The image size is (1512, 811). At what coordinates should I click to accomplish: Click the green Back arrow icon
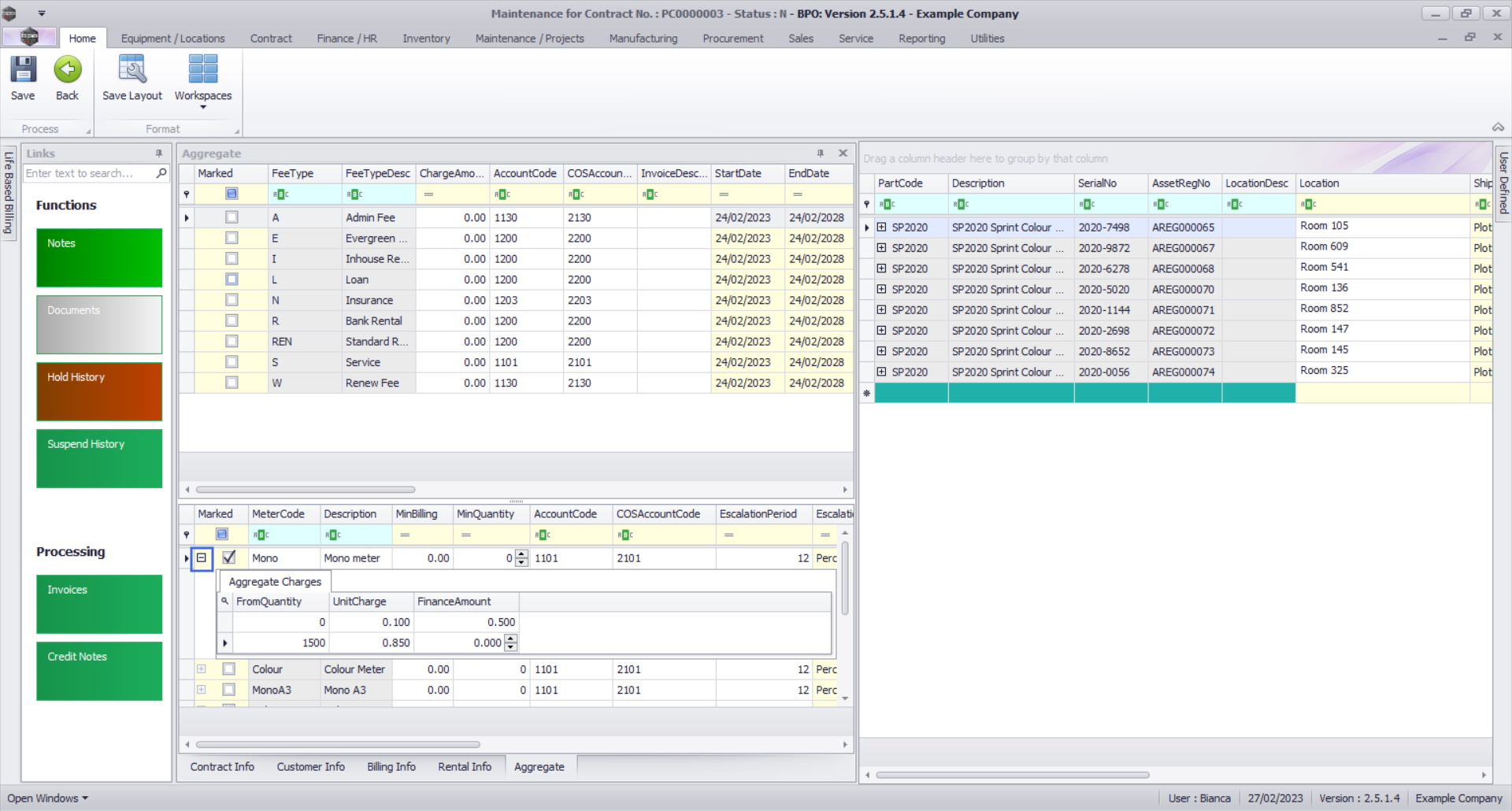coord(68,71)
